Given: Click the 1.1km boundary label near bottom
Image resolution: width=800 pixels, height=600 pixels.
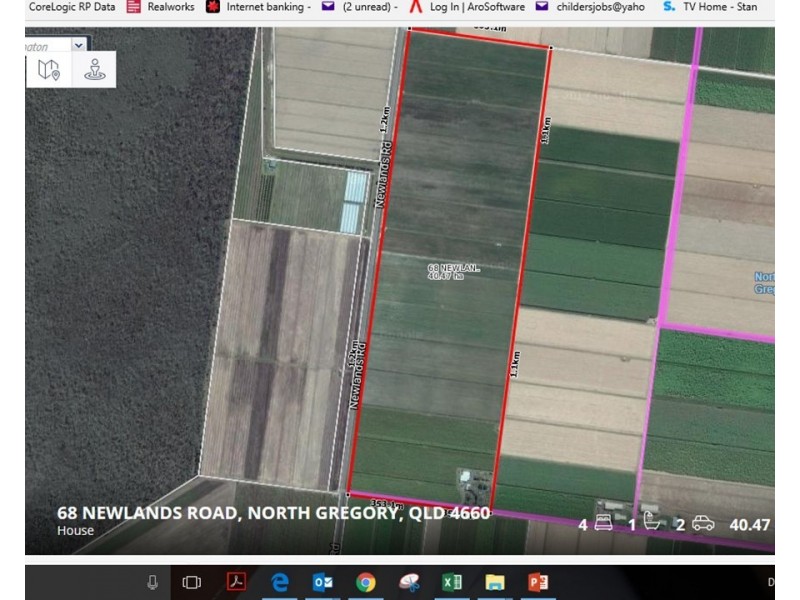Looking at the screenshot, I should (515, 364).
